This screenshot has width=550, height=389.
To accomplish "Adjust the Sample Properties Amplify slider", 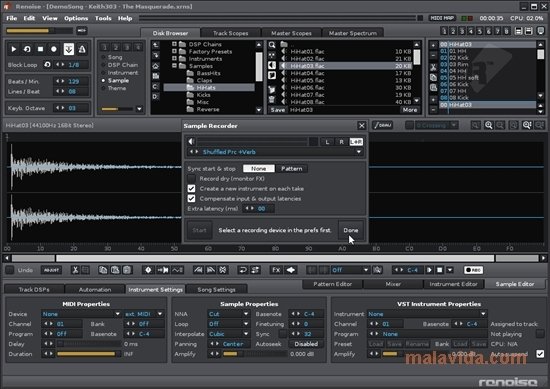I will [255, 354].
